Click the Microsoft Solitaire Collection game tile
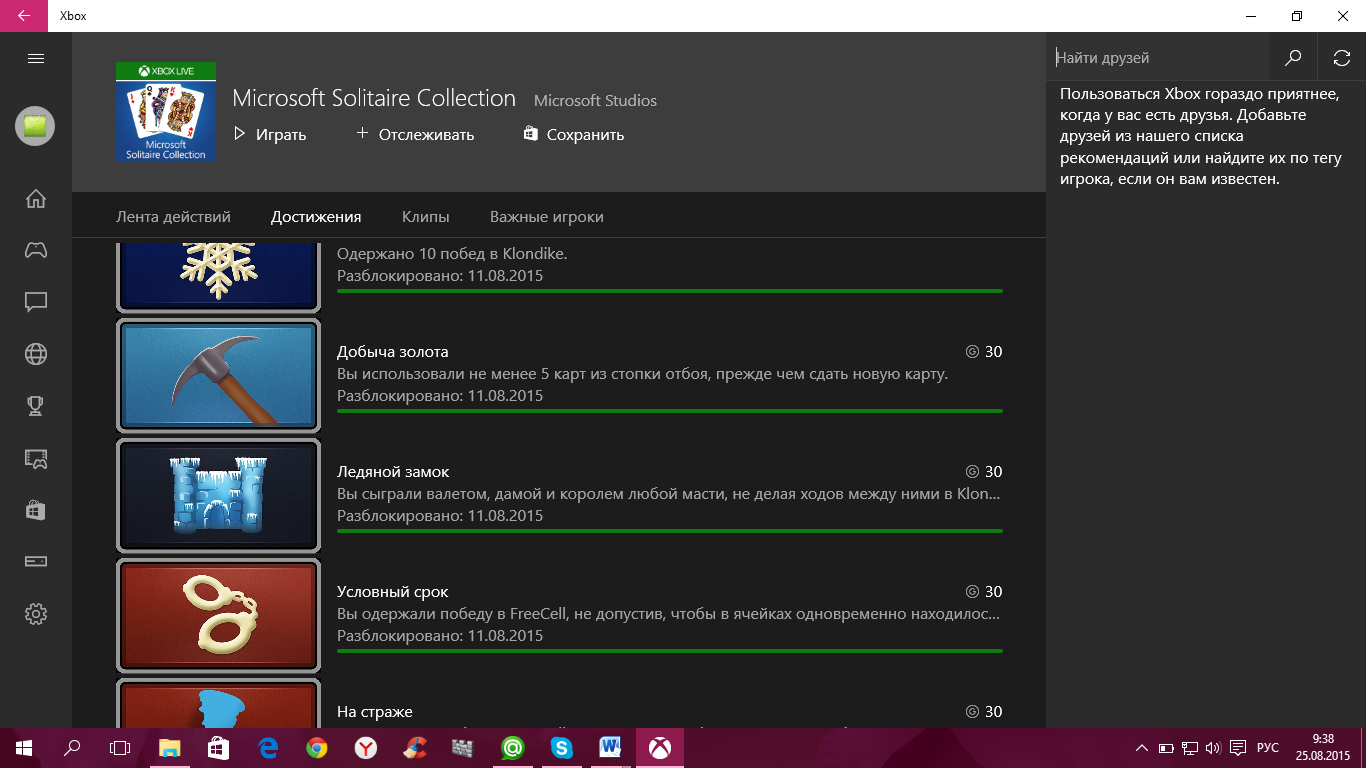The image size is (1366, 768). [x=166, y=112]
